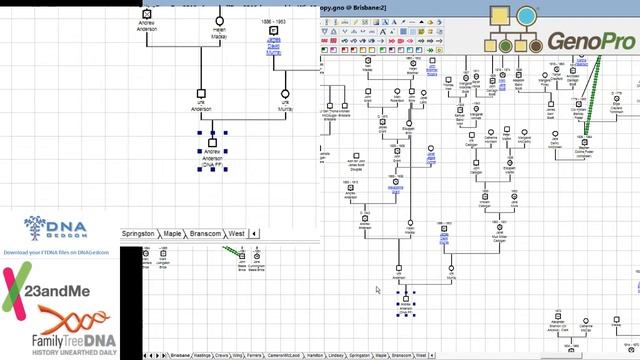
Task: Switch to the Ferriers tab
Action: [254, 356]
